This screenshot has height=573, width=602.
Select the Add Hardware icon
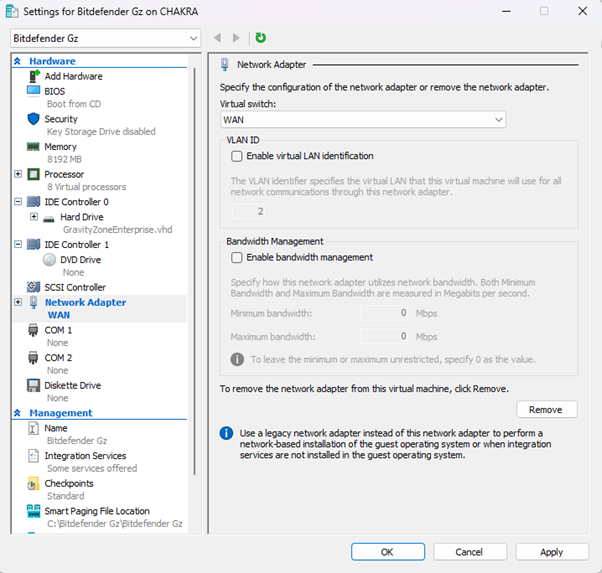tap(33, 76)
